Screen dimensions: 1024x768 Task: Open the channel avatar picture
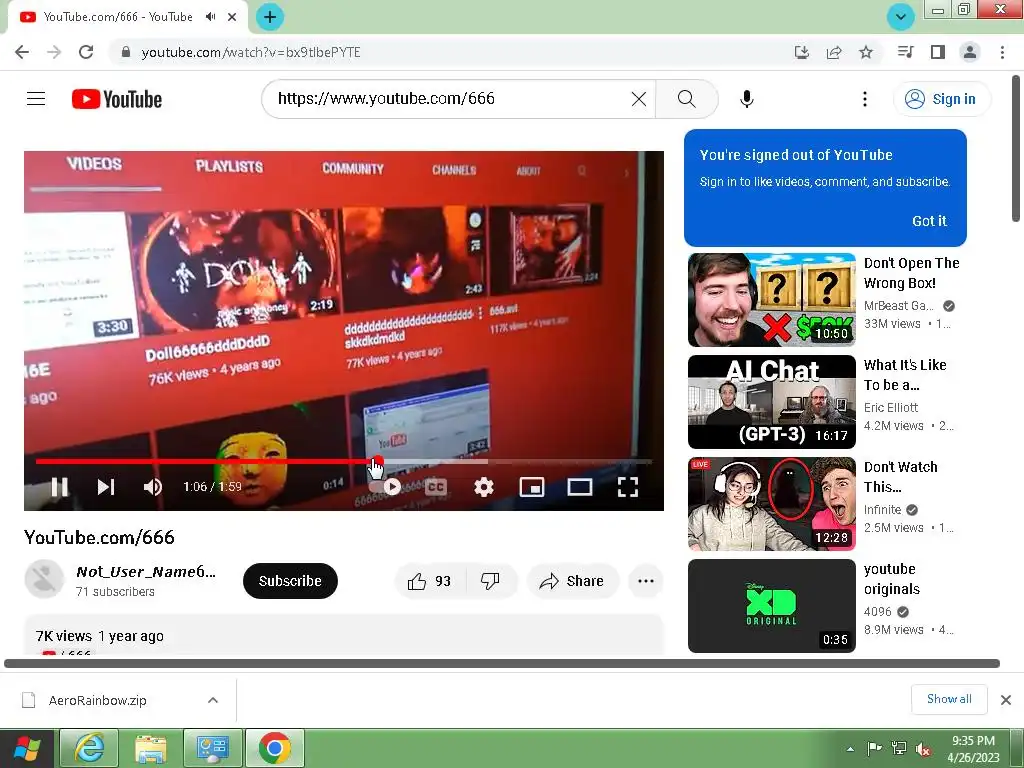tap(44, 579)
